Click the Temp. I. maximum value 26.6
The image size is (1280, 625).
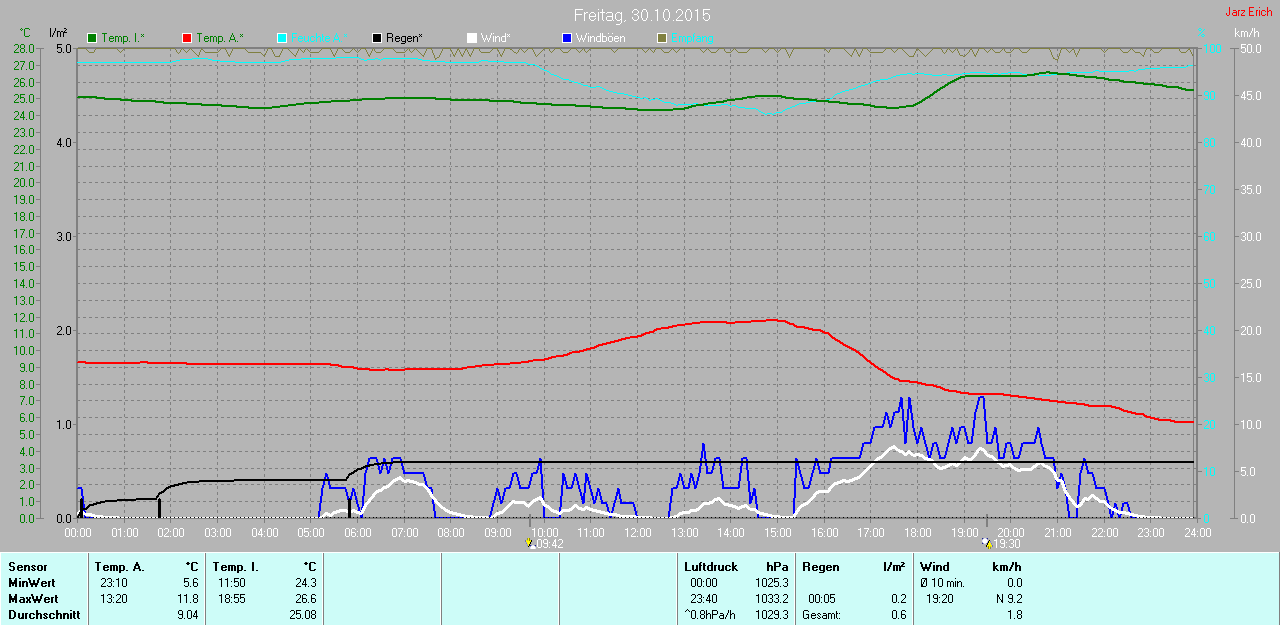(x=304, y=599)
